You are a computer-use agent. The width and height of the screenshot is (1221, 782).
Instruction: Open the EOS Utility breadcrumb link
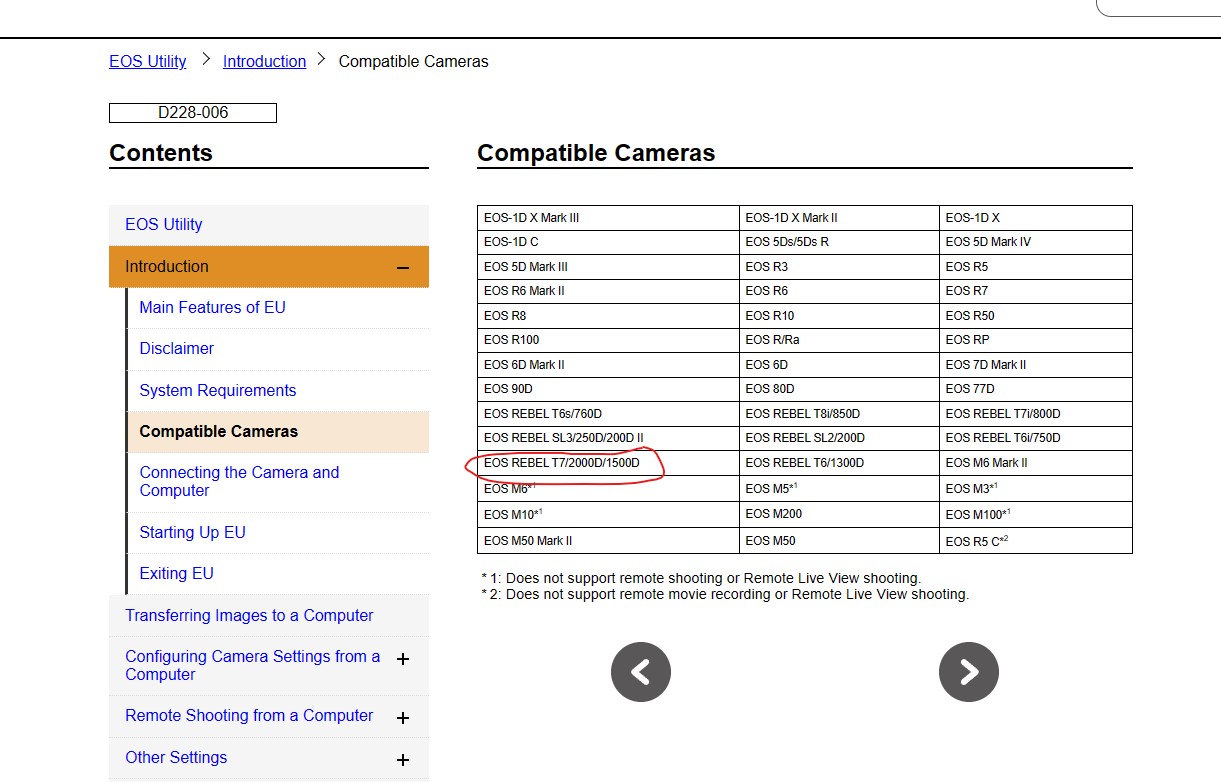point(147,61)
